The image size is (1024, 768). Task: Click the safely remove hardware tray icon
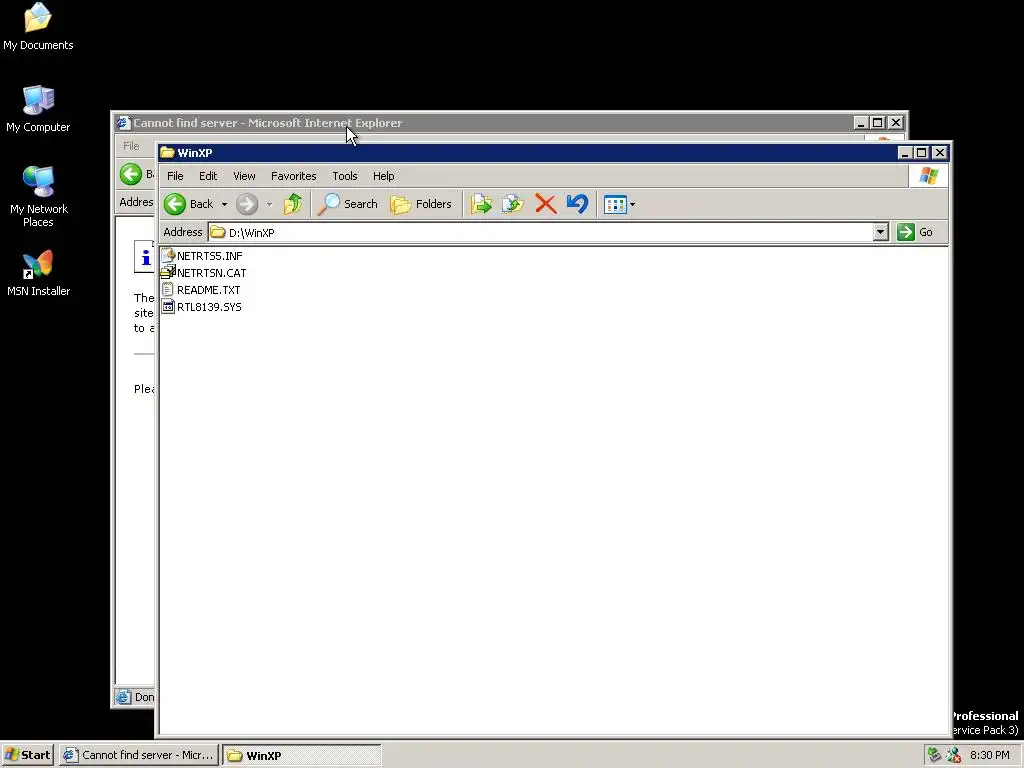(935, 755)
